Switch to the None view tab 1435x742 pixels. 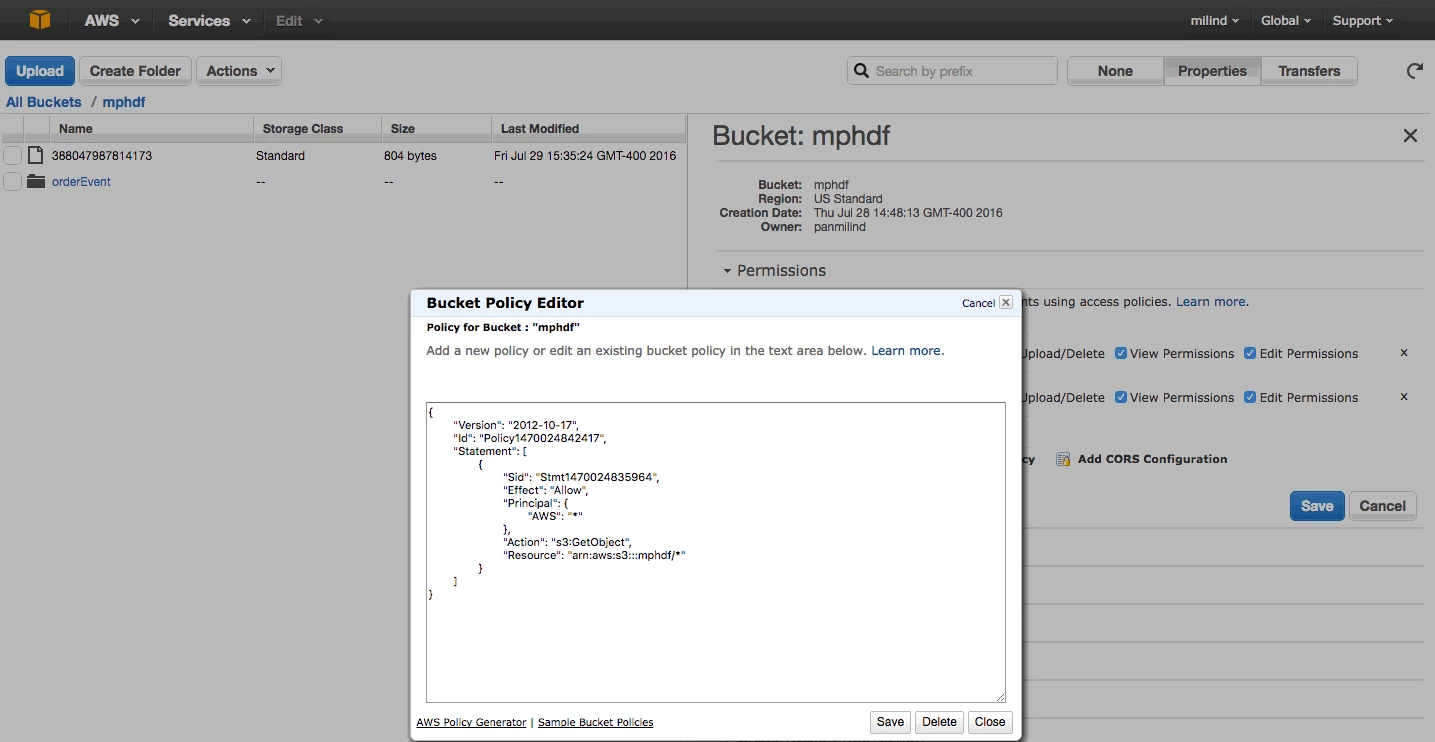click(1115, 71)
